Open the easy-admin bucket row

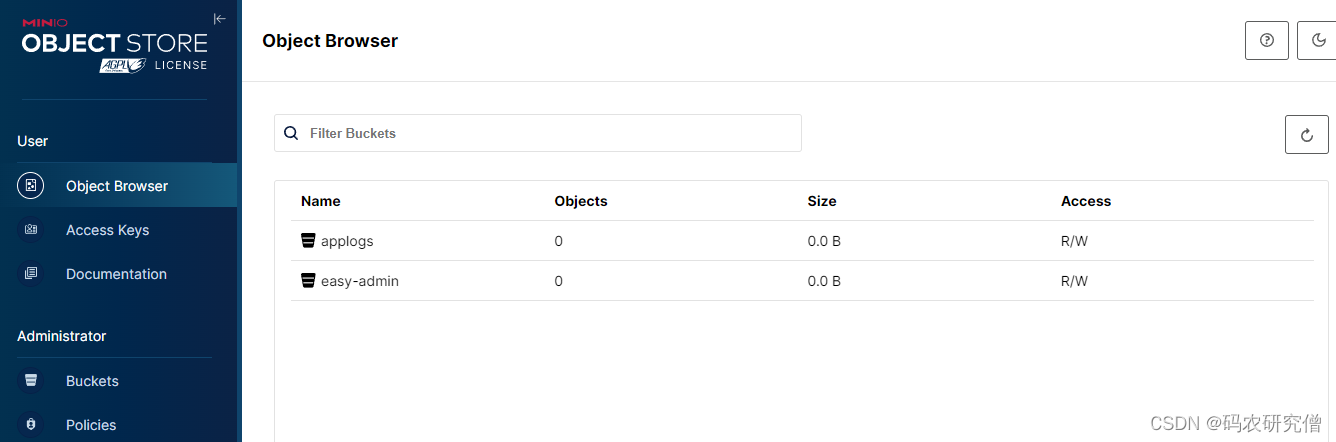[360, 281]
